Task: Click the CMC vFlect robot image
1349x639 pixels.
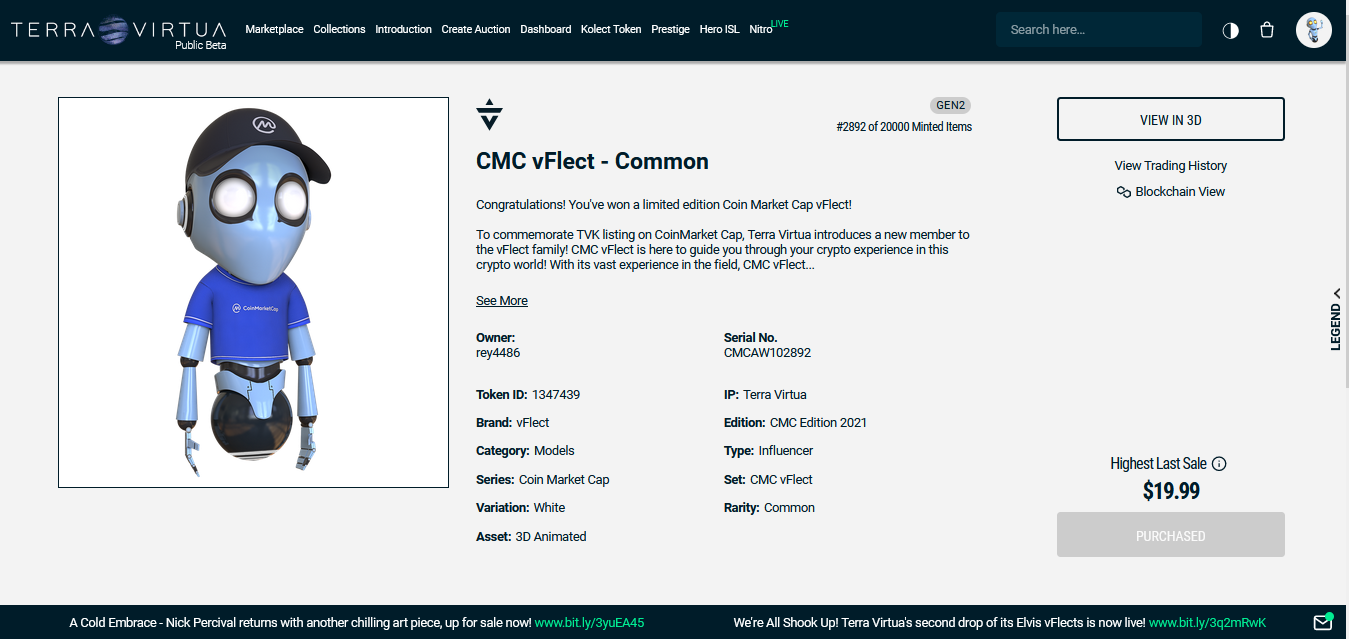Action: tap(253, 292)
